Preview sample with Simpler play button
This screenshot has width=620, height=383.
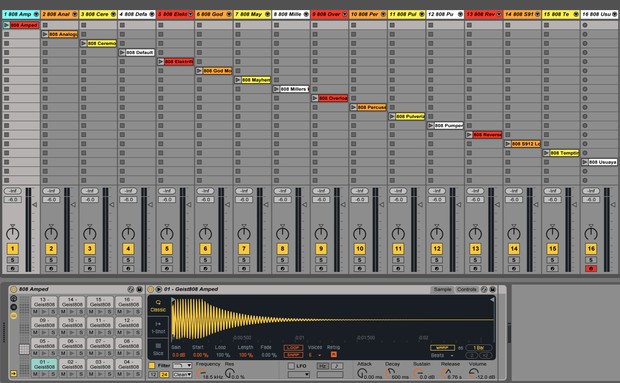[x=159, y=289]
